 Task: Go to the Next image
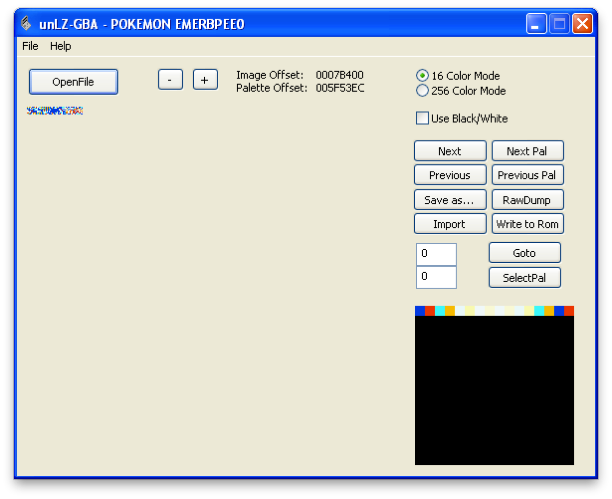[450, 151]
